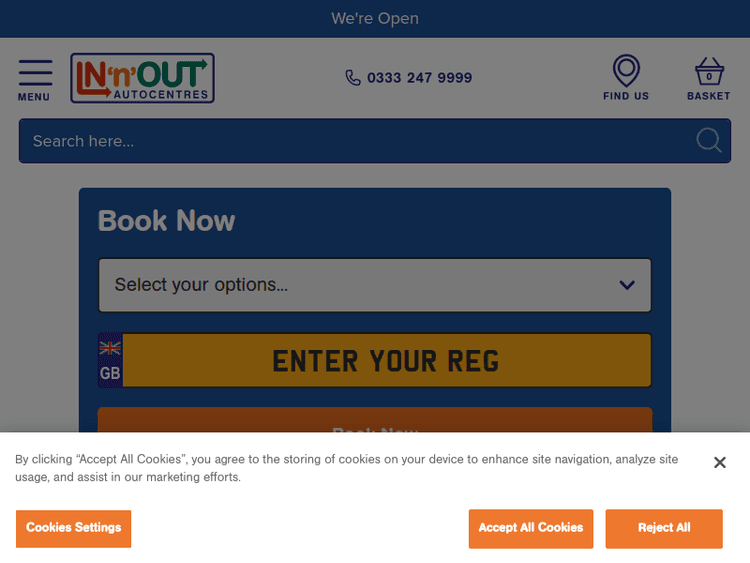Click the orange Book Now button
Image resolution: width=750 pixels, height=563 pixels.
[374, 421]
